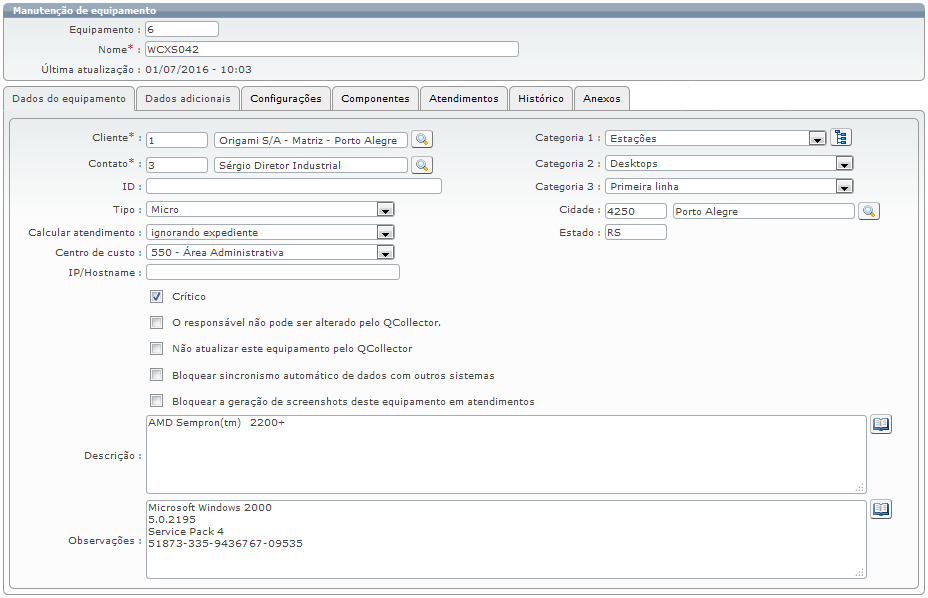Screen dimensions: 928x598
Task: Switch to the Configurações tab
Action: (286, 99)
